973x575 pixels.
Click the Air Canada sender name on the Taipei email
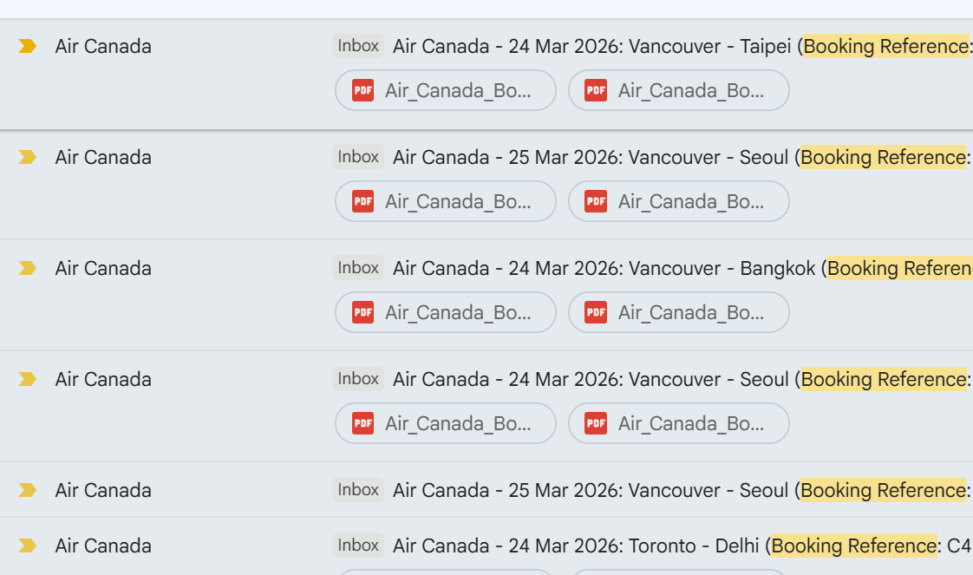pos(103,46)
